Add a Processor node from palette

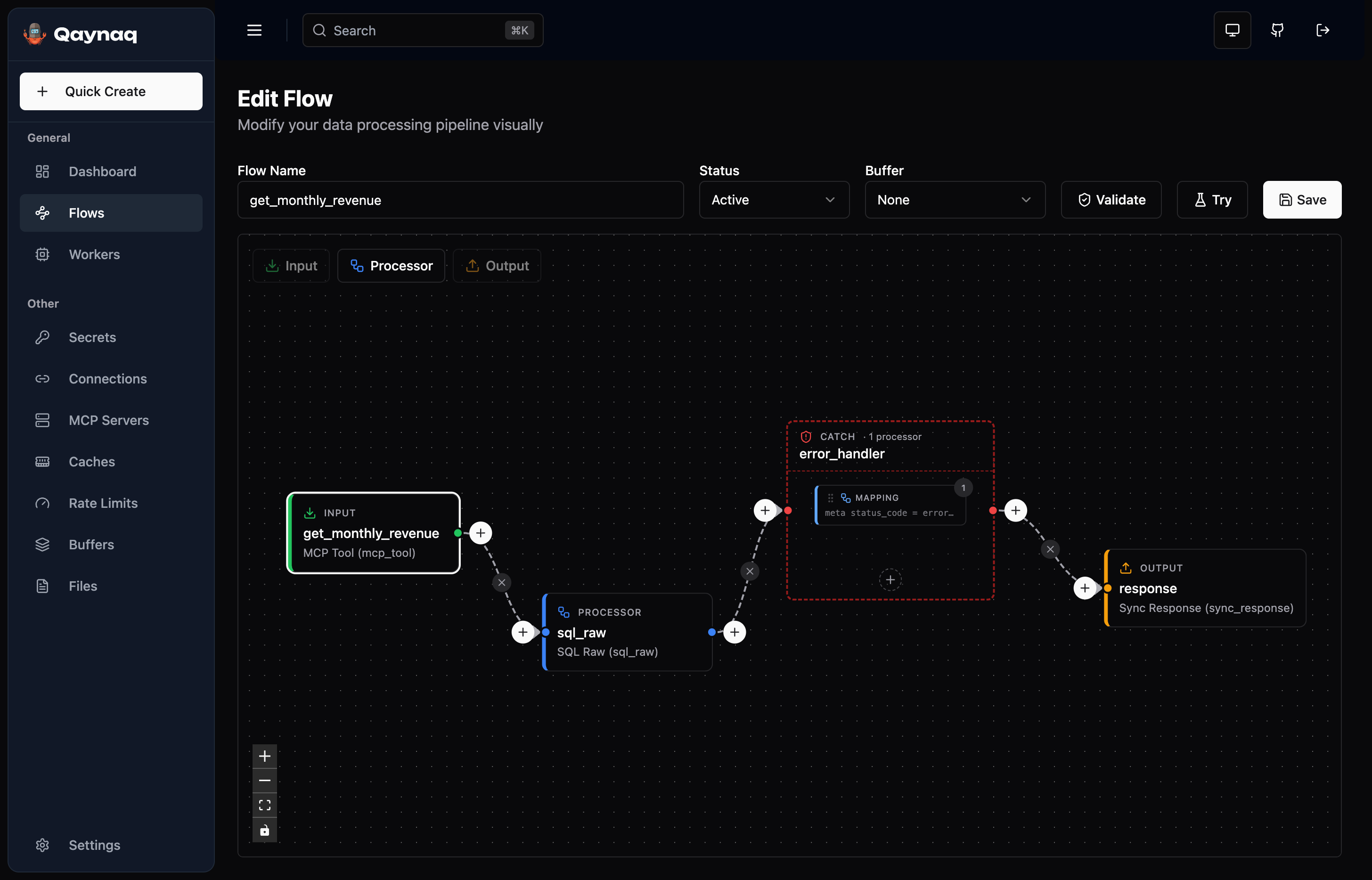click(392, 266)
